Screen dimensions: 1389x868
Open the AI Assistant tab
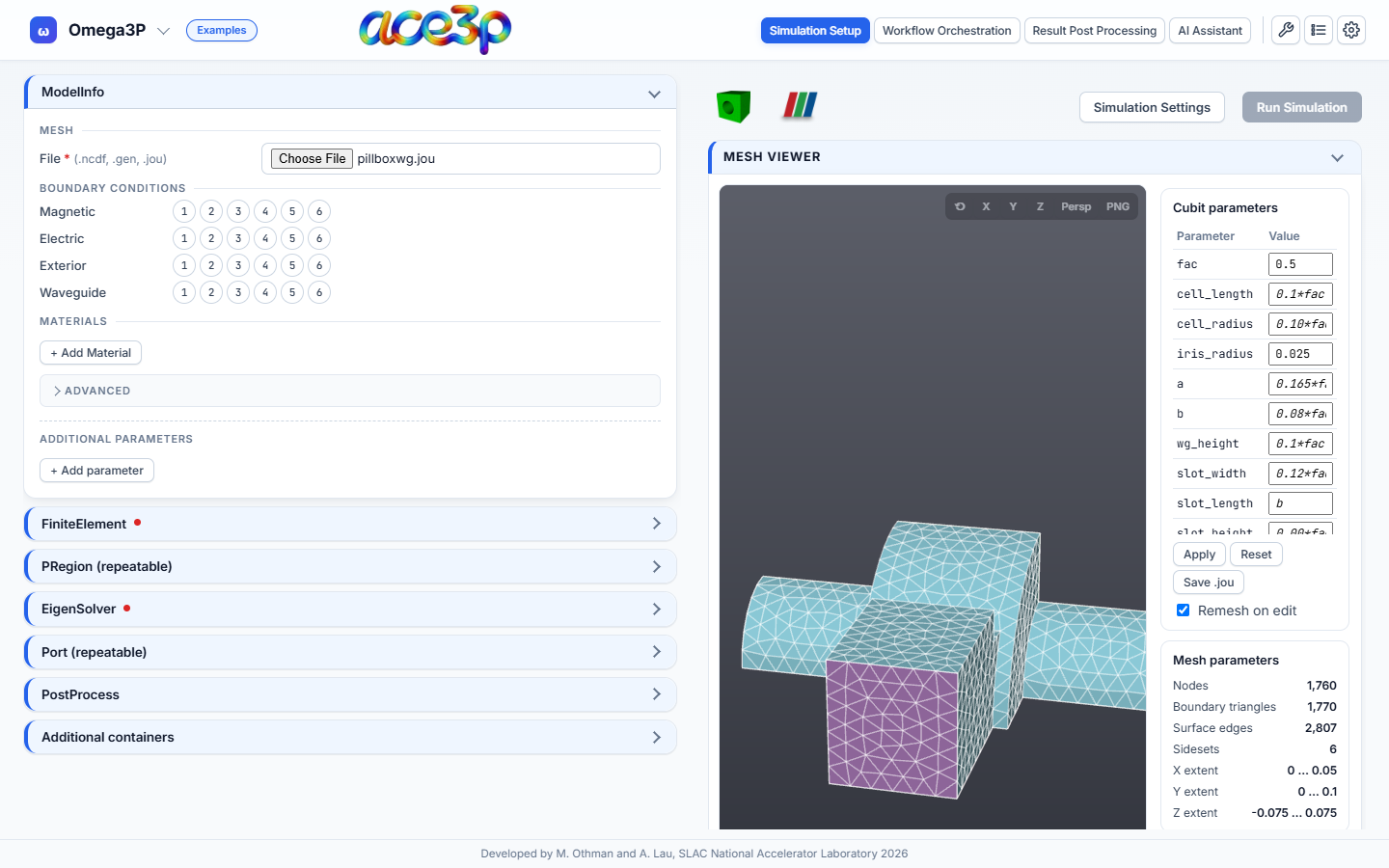point(1210,31)
